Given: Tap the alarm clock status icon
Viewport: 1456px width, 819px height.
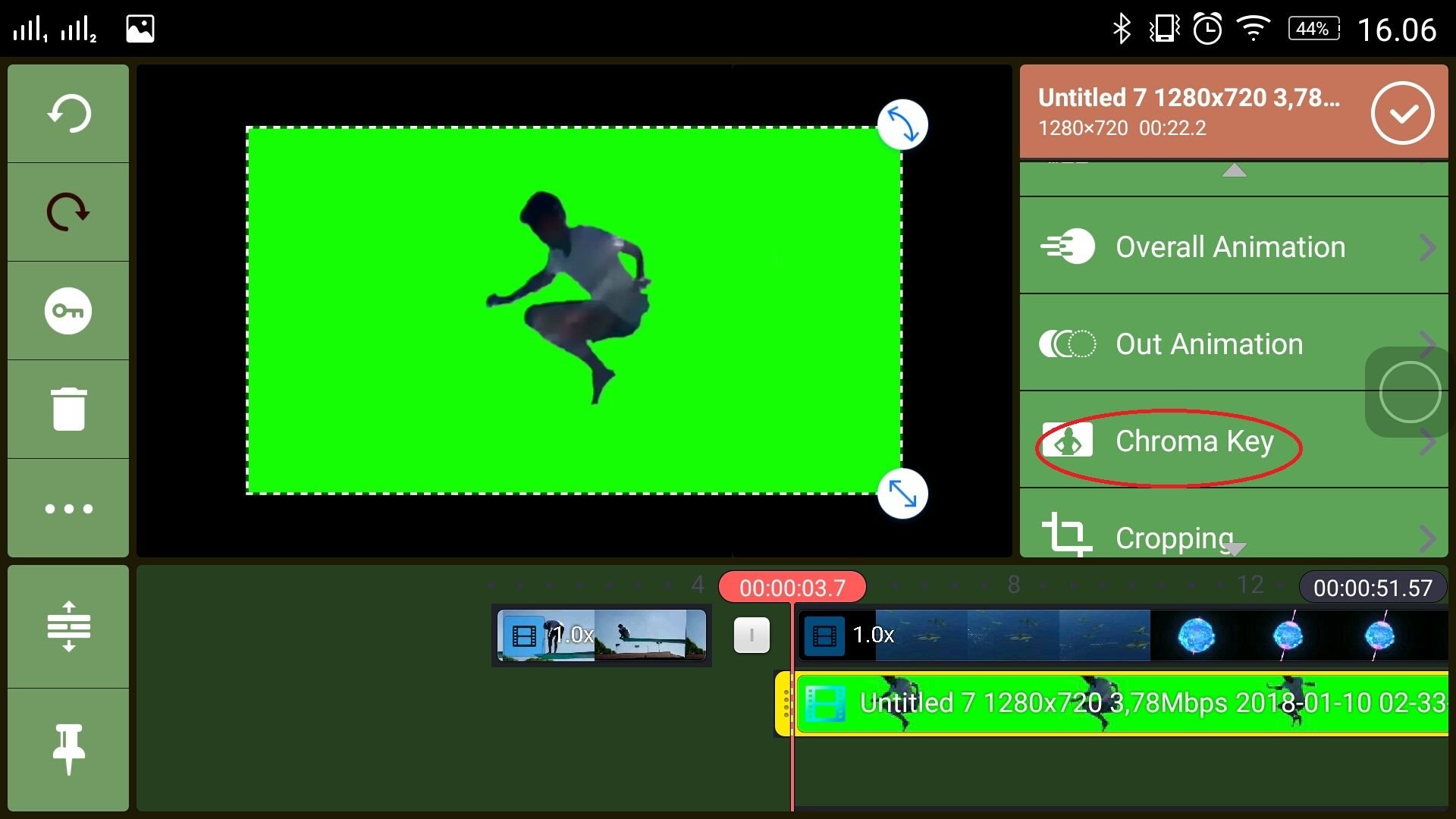Looking at the screenshot, I should tap(1207, 29).
